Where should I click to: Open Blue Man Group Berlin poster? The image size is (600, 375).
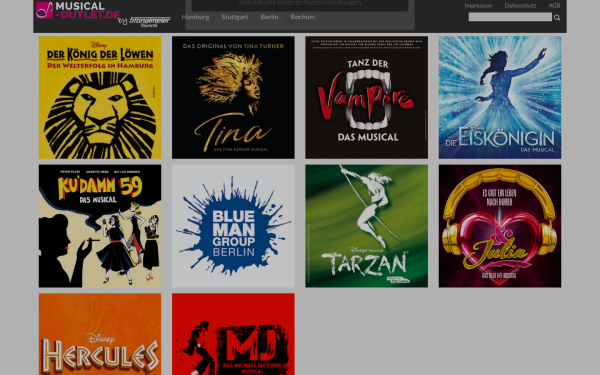point(233,226)
